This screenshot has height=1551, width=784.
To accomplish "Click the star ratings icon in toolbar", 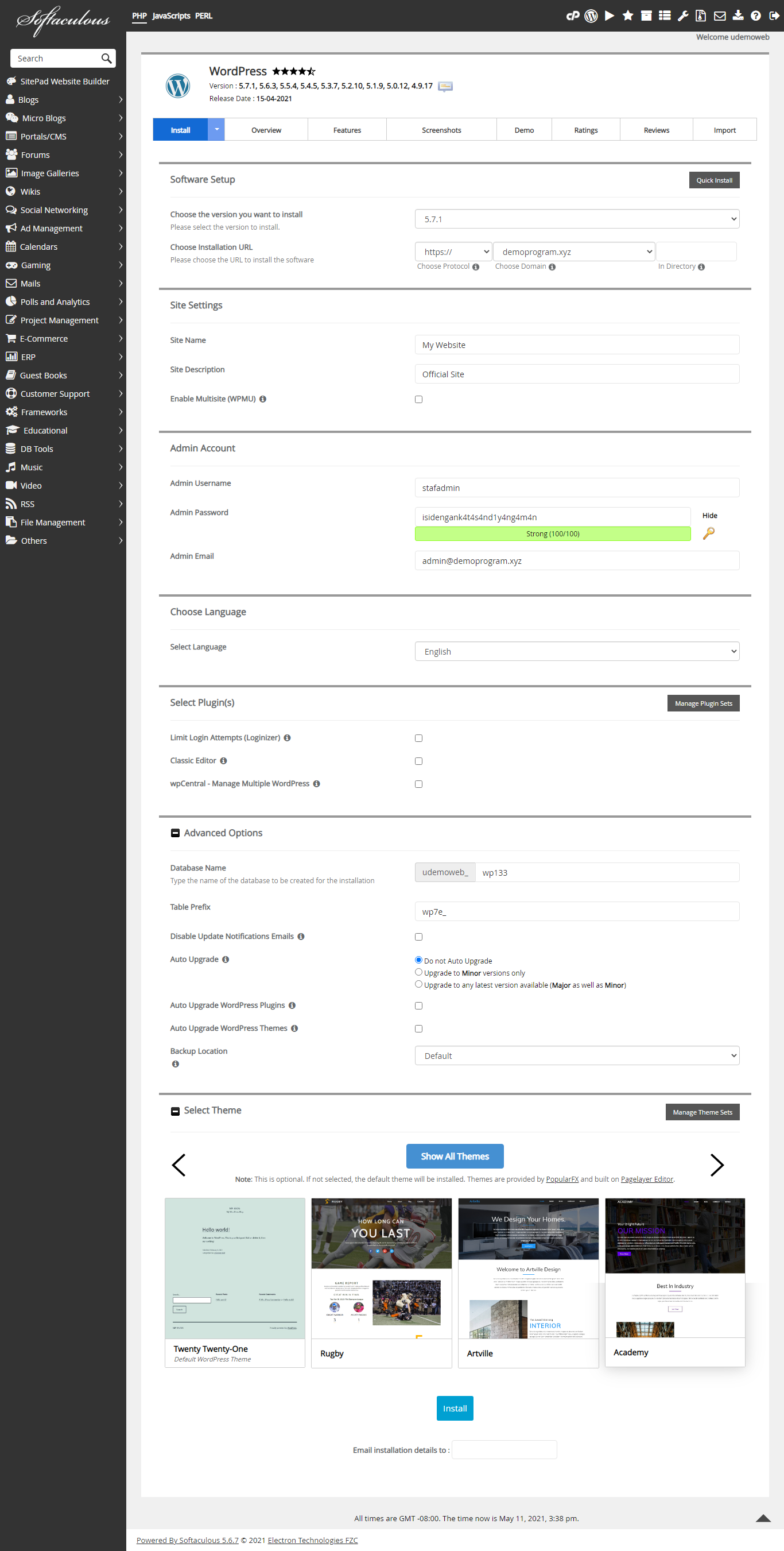I will click(x=627, y=16).
